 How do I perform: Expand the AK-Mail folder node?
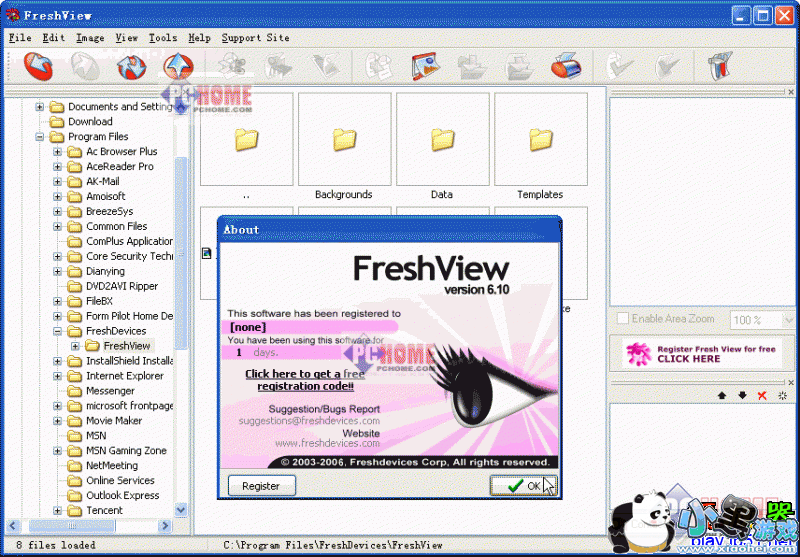point(57,182)
